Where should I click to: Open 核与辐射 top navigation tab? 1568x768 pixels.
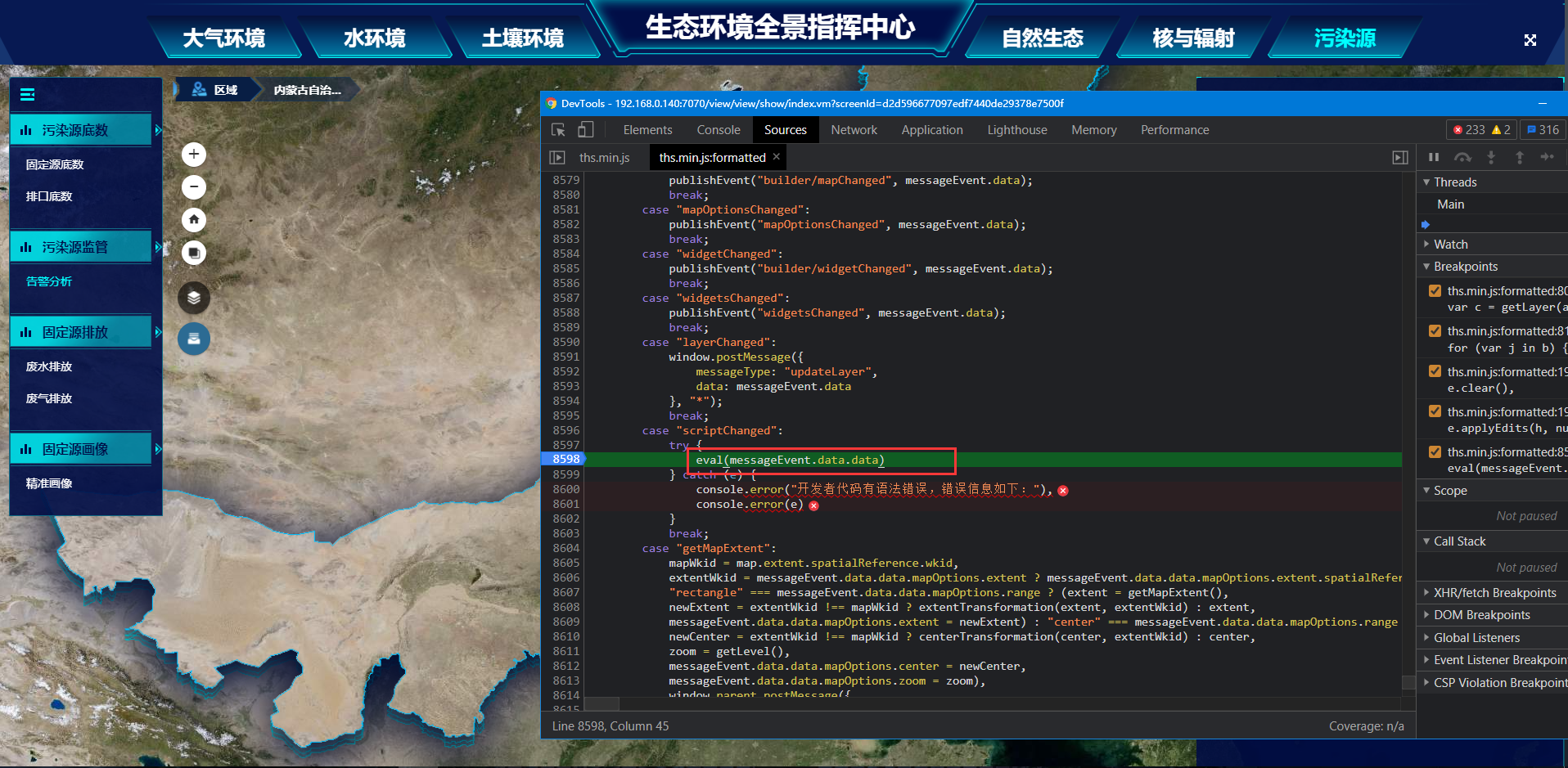pos(1193,38)
